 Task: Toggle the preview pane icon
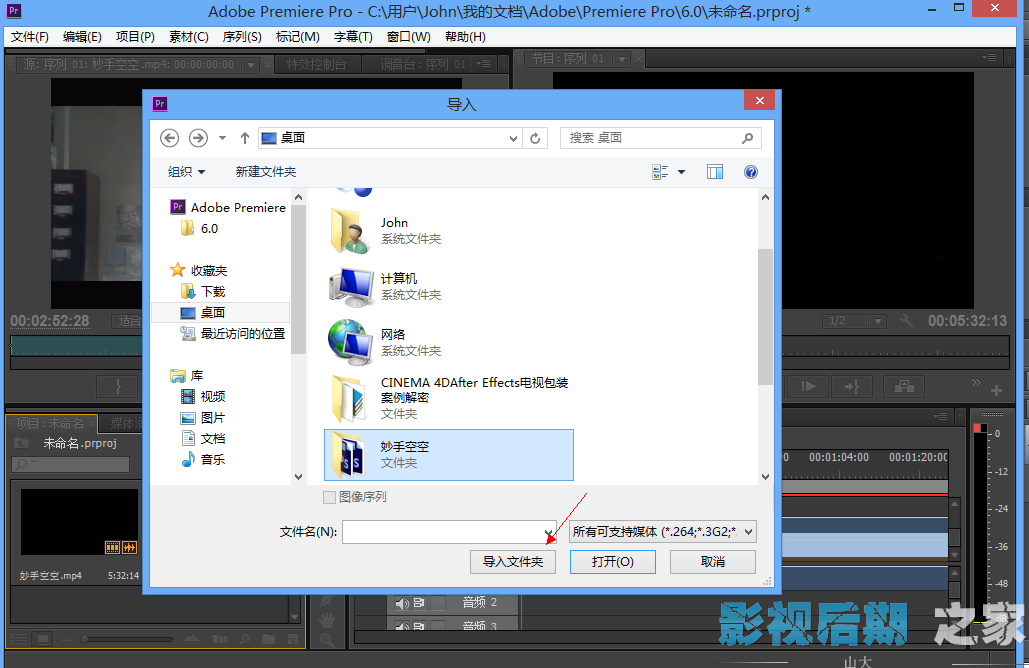(714, 172)
